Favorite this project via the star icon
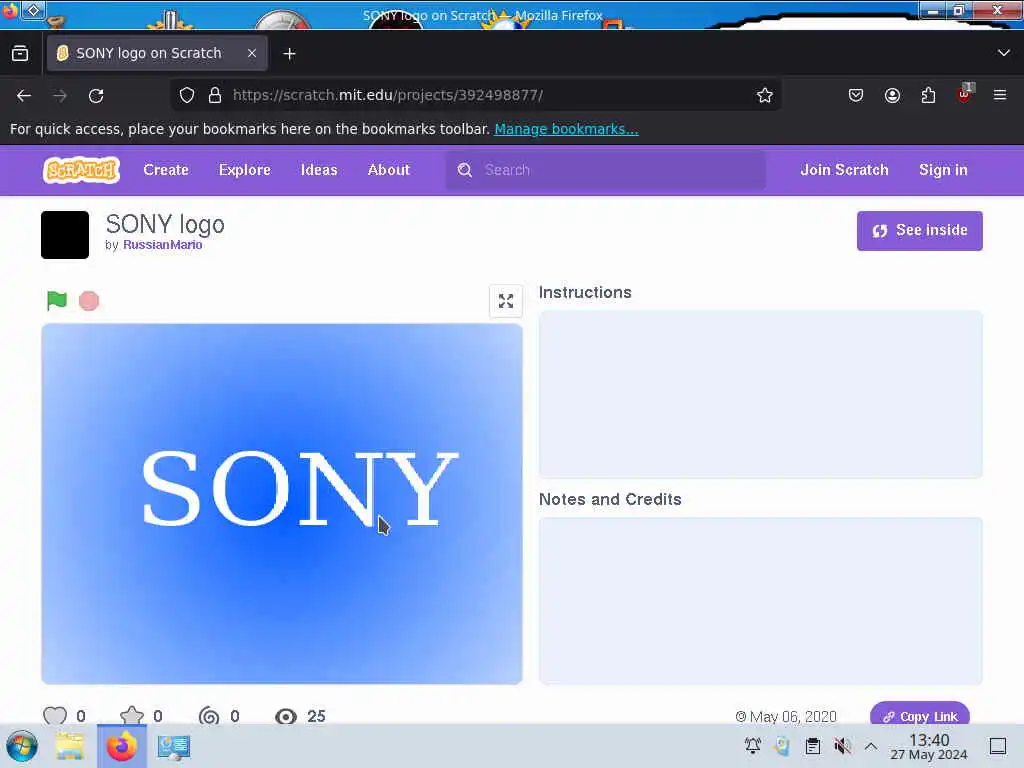This screenshot has height=768, width=1024. coord(132,716)
